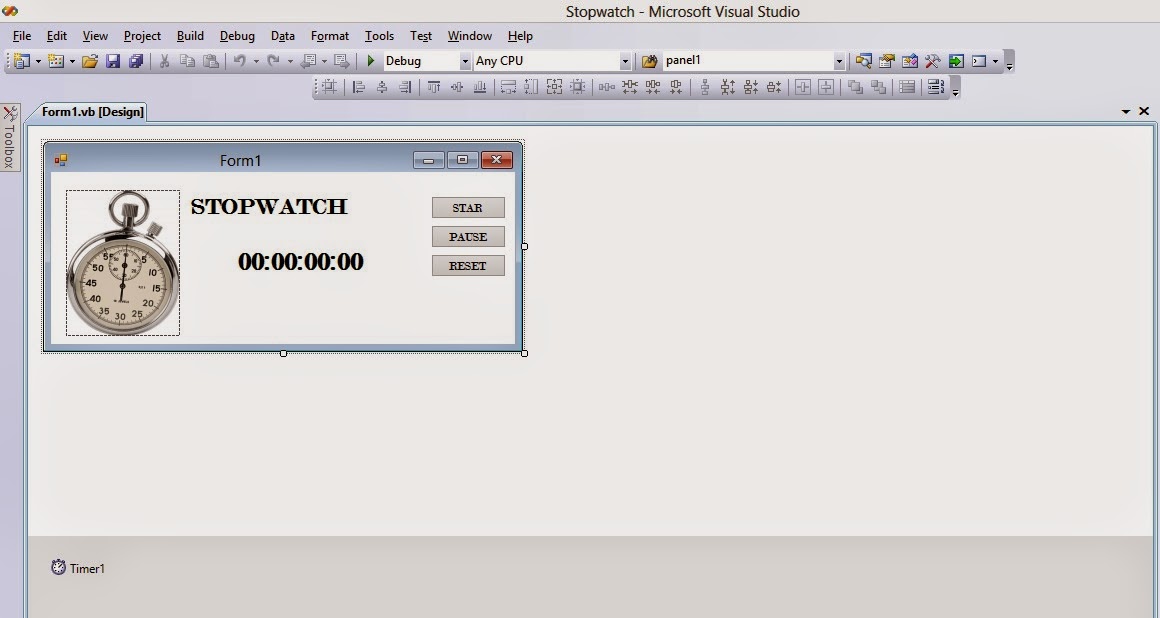Click Make Vertical Spacing Equal icon
1160x618 pixels.
point(705,87)
